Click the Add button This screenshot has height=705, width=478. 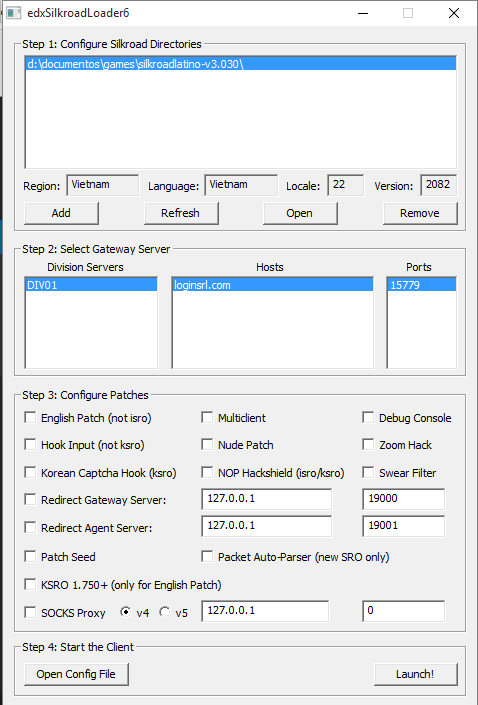(61, 213)
